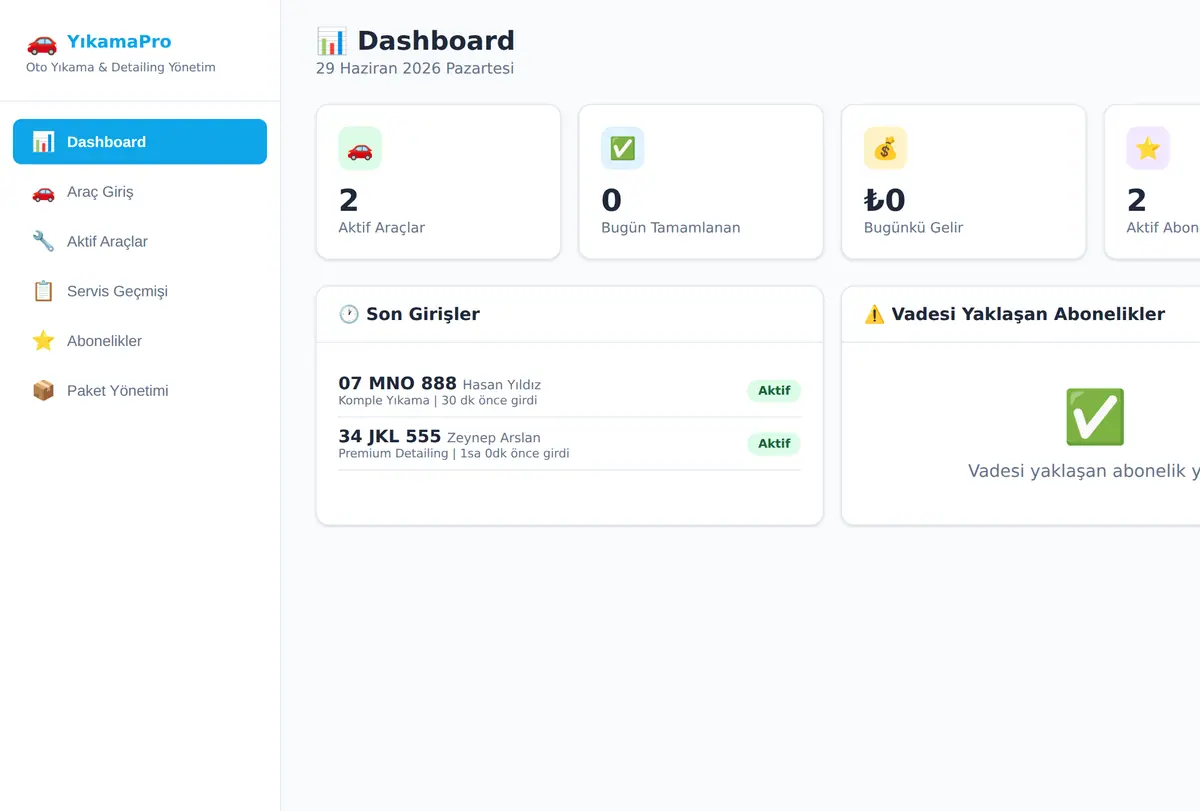Viewport: 1200px width, 811px height.
Task: Click the warning icon beside Vadesi Yaklaşan Abonelikler
Action: [874, 314]
